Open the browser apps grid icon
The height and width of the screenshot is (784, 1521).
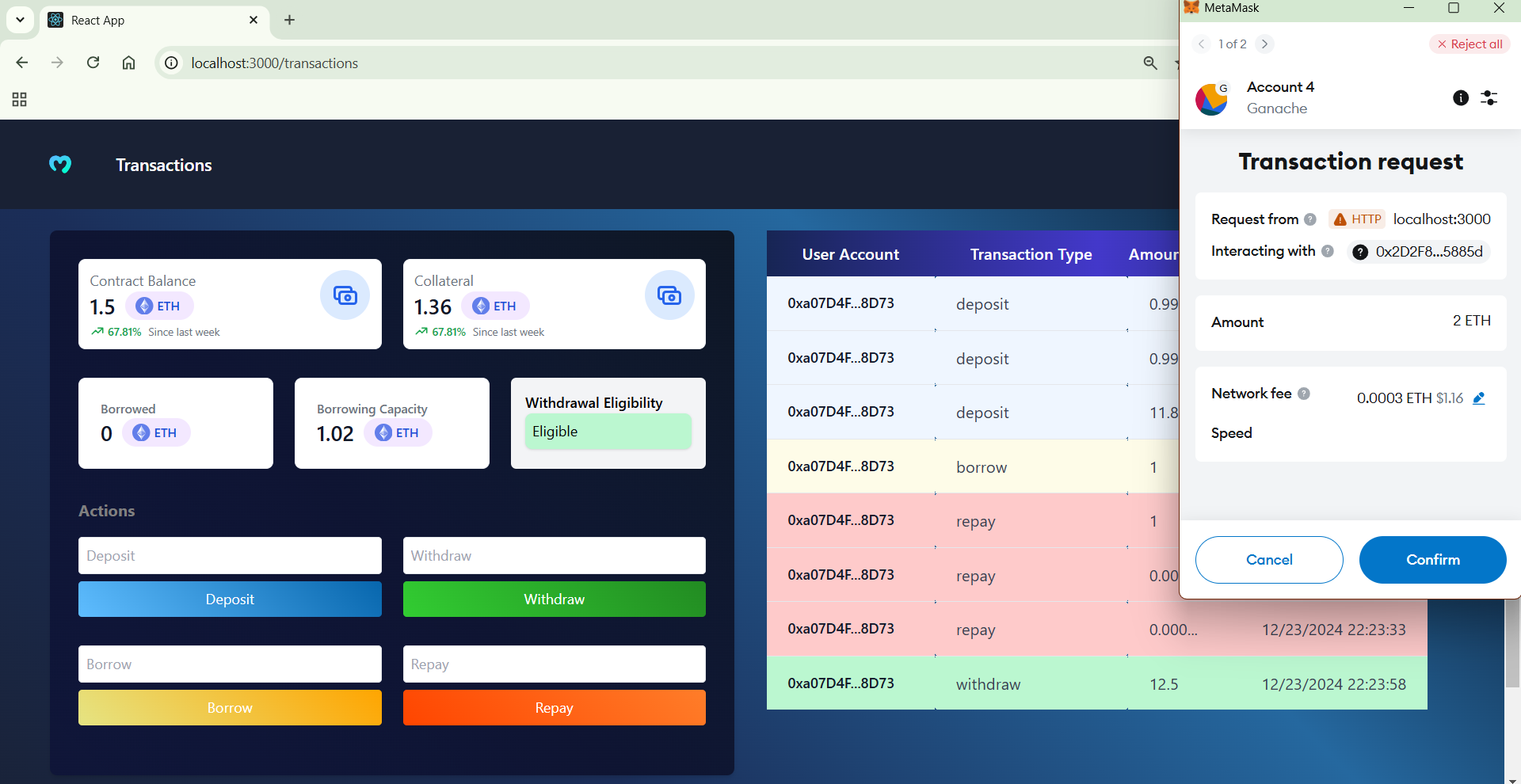coord(20,99)
